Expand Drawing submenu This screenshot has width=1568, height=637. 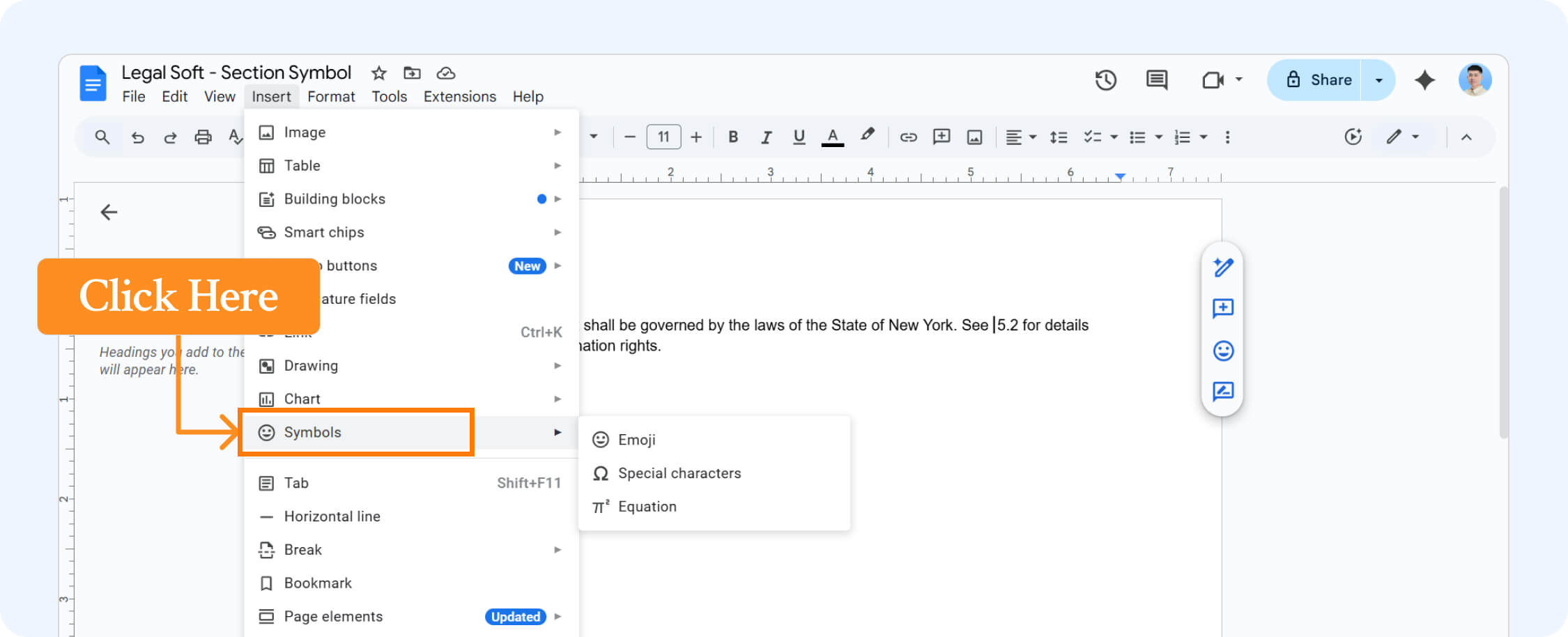point(411,366)
